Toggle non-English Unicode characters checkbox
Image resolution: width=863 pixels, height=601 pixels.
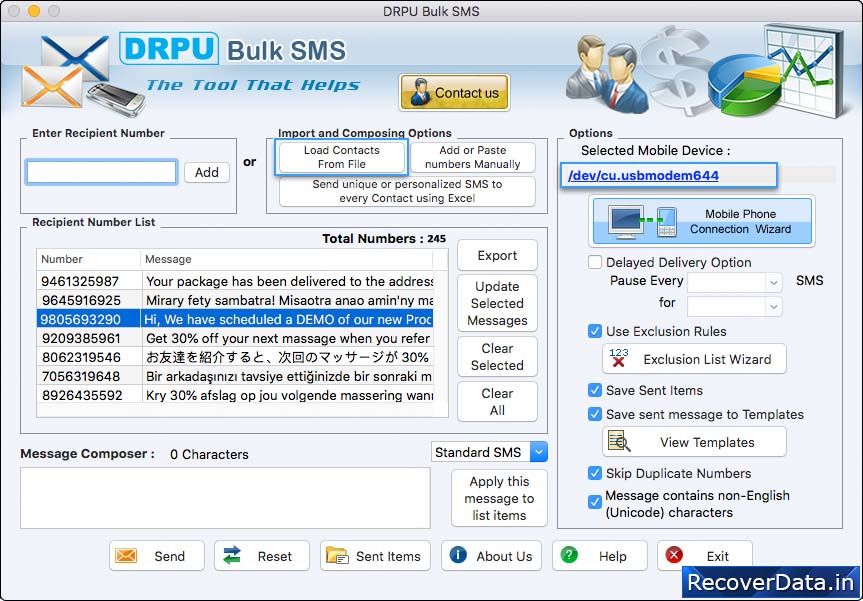tap(594, 502)
